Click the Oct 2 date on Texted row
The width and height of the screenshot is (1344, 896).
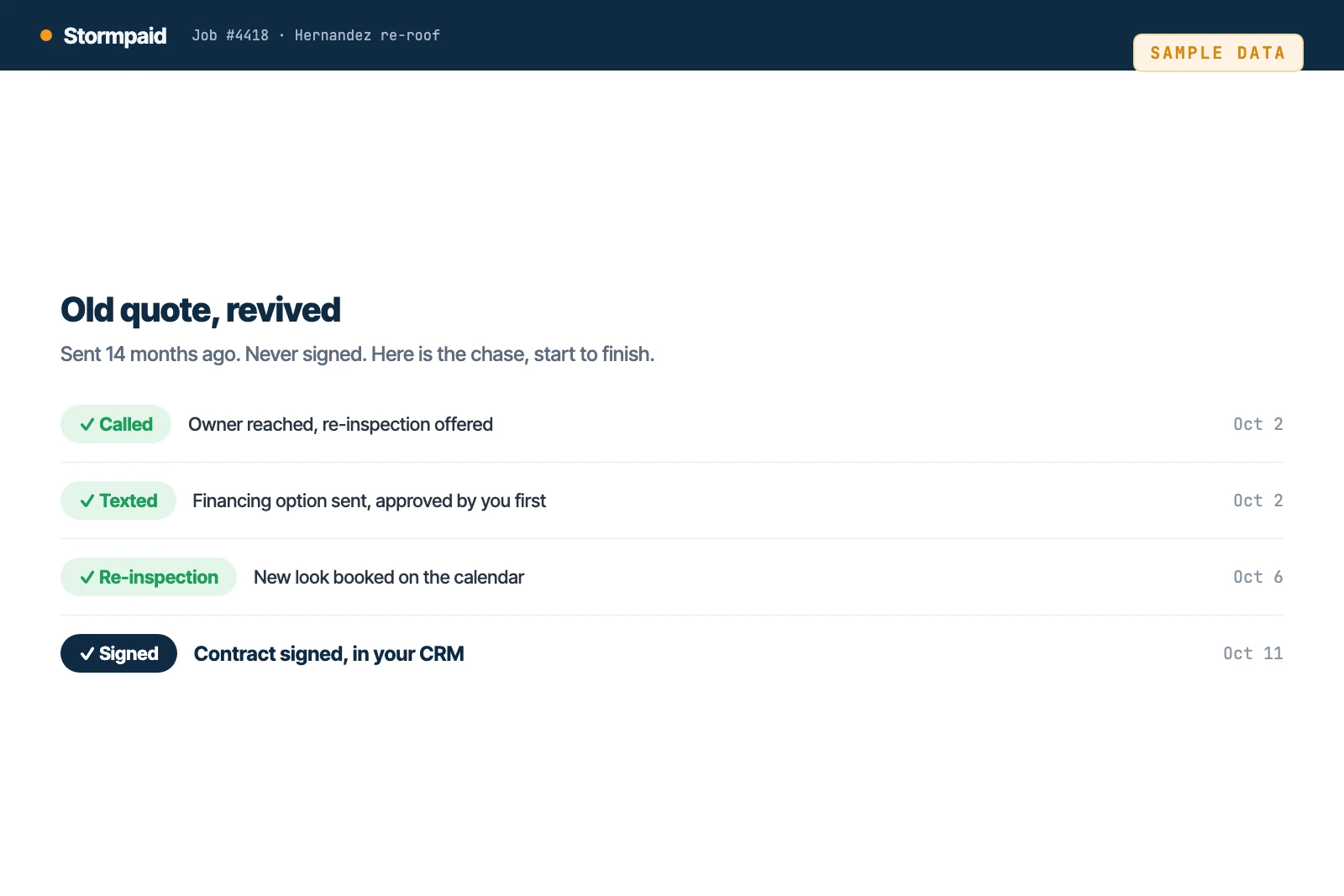1257,500
